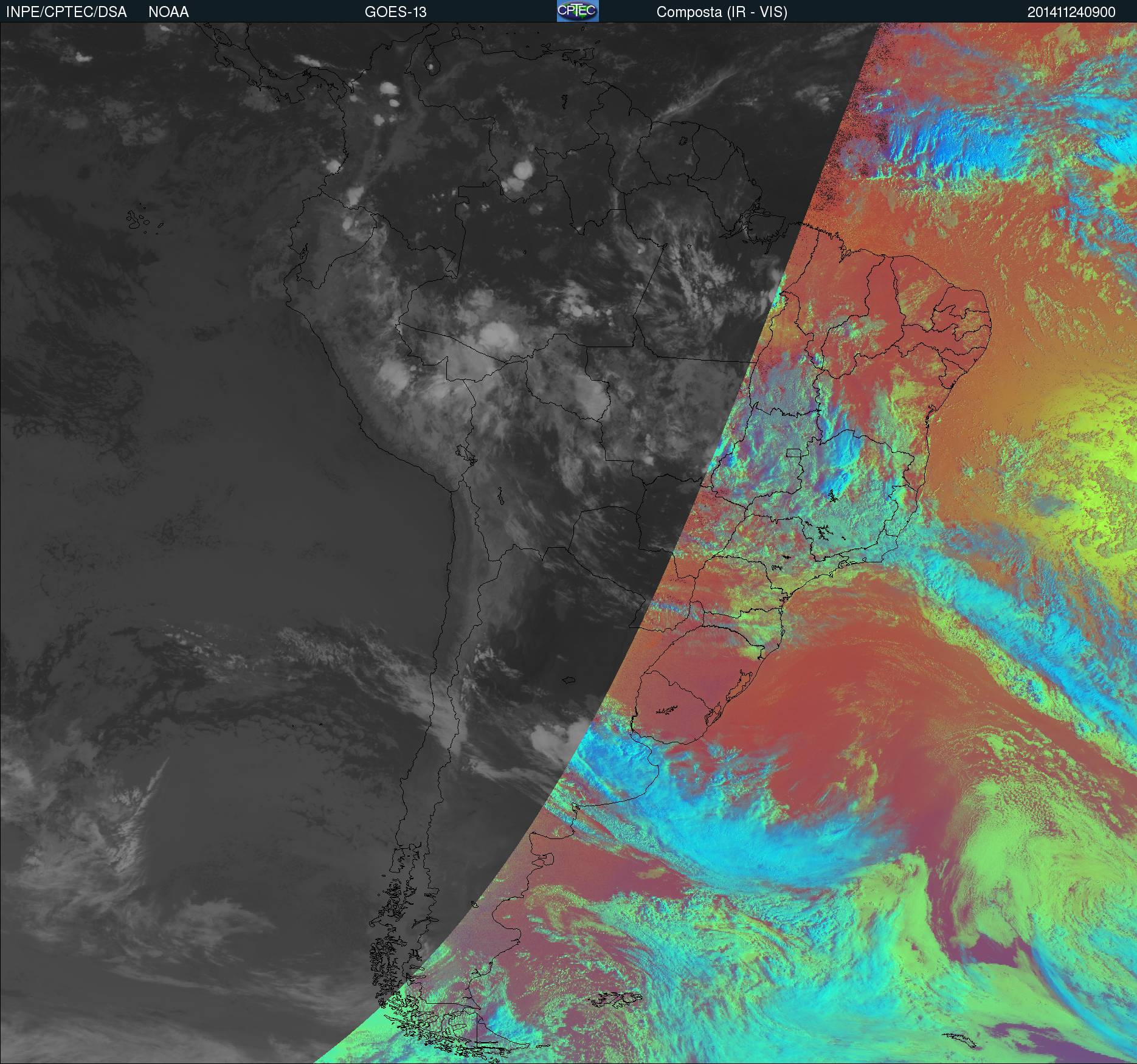Click the NOAA label in the header
Image resolution: width=1137 pixels, height=1064 pixels.
[168, 12]
